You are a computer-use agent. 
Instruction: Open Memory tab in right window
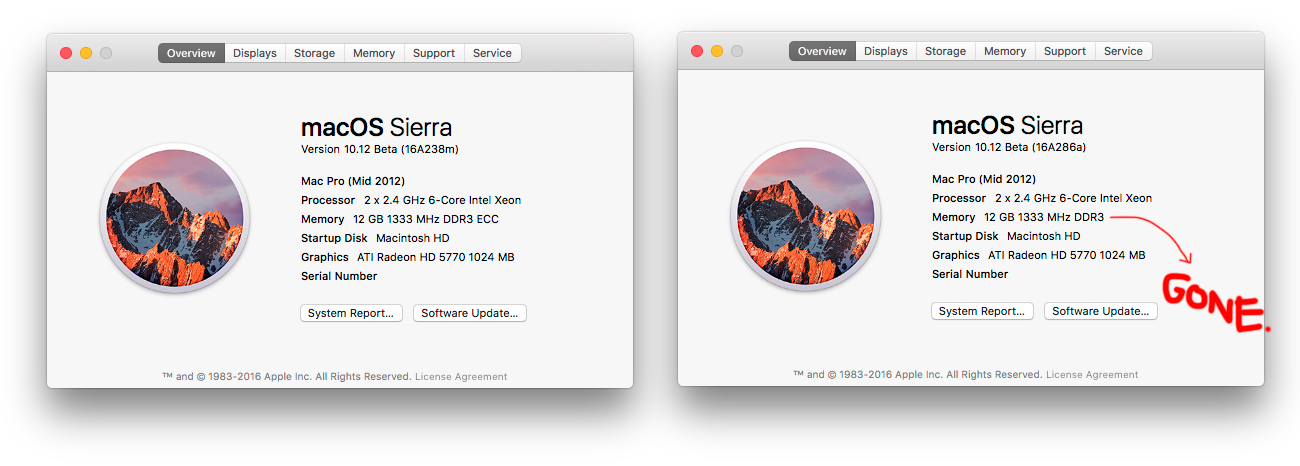1005,51
